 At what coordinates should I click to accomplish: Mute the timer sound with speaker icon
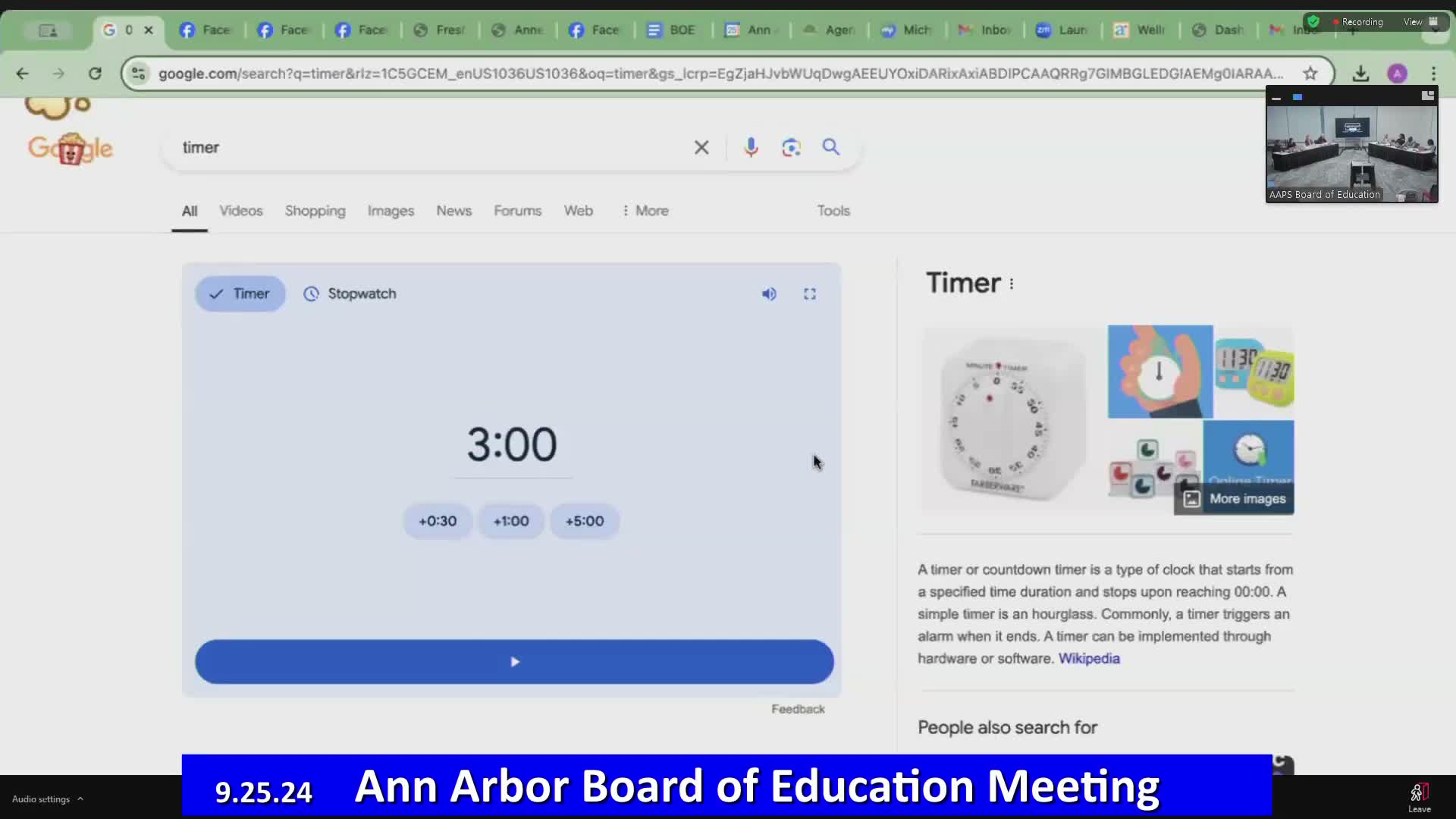pos(769,294)
